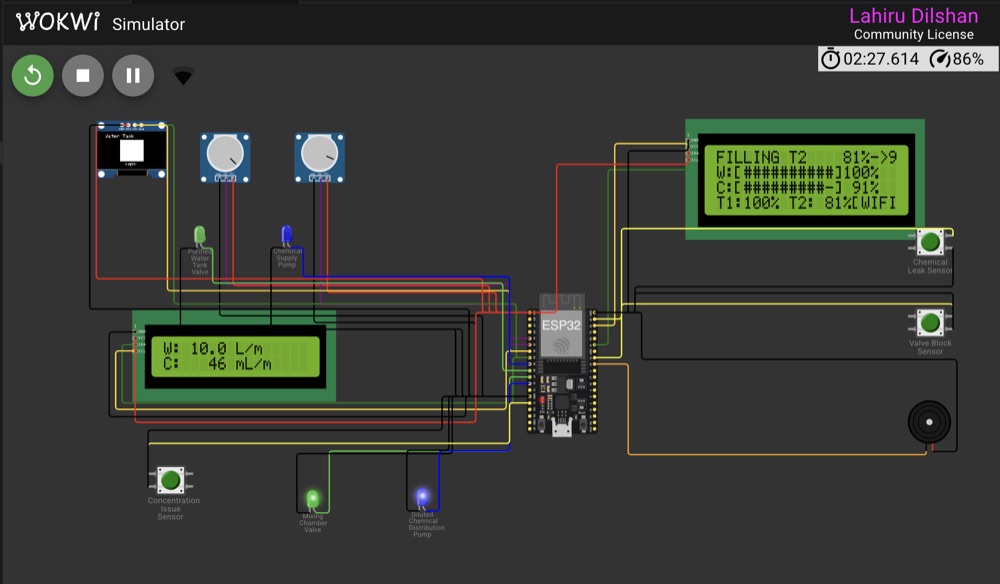Select the OLED Water Tank display

(131, 150)
